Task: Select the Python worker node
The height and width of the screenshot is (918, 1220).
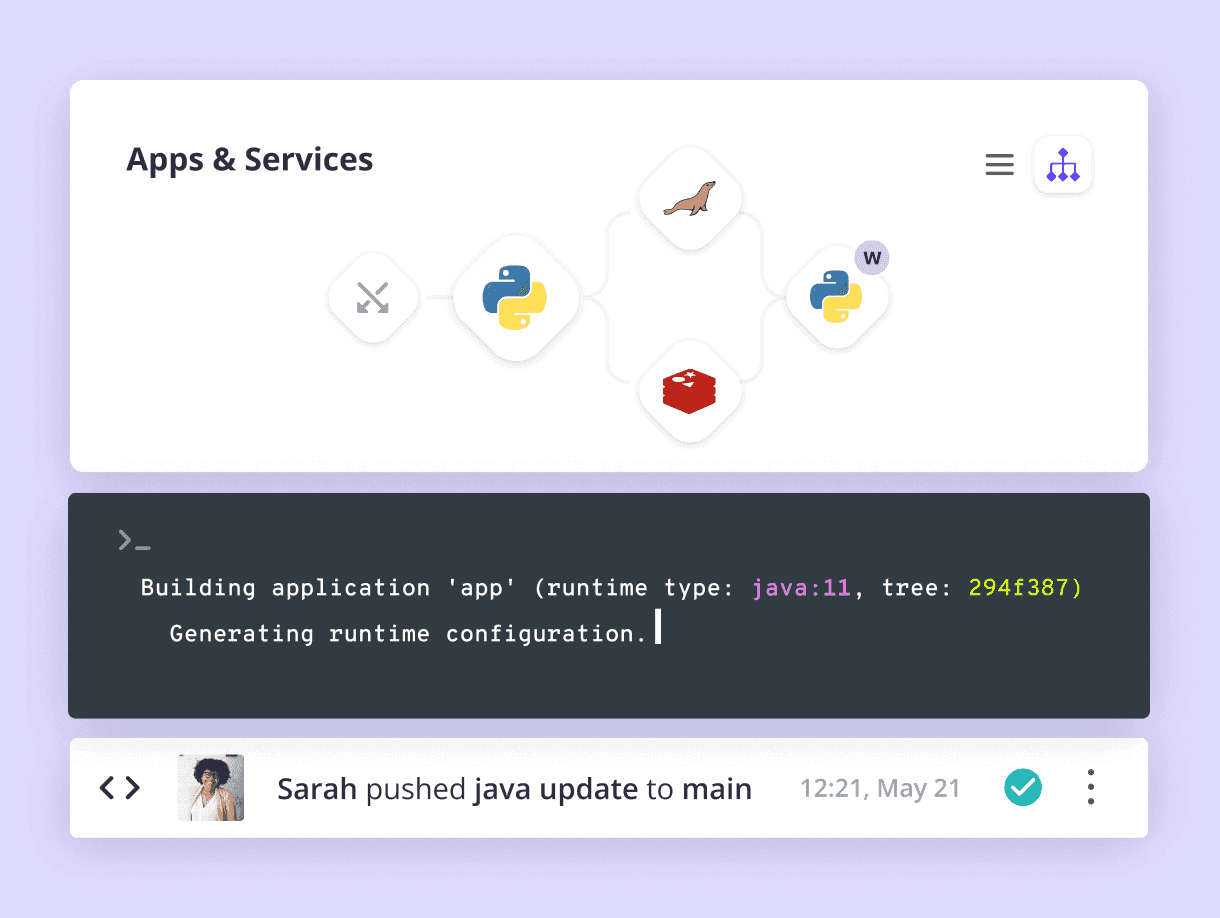Action: pos(836,297)
